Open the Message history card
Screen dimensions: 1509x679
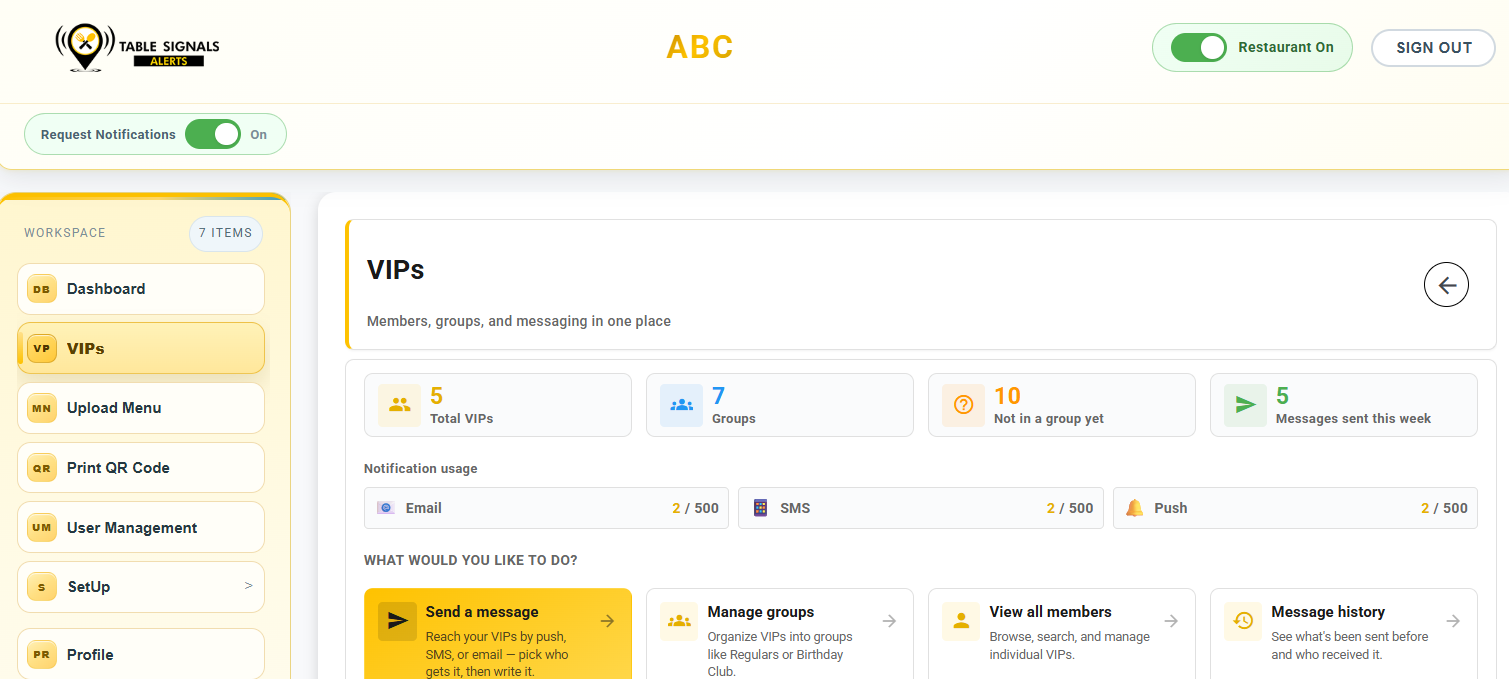1344,634
